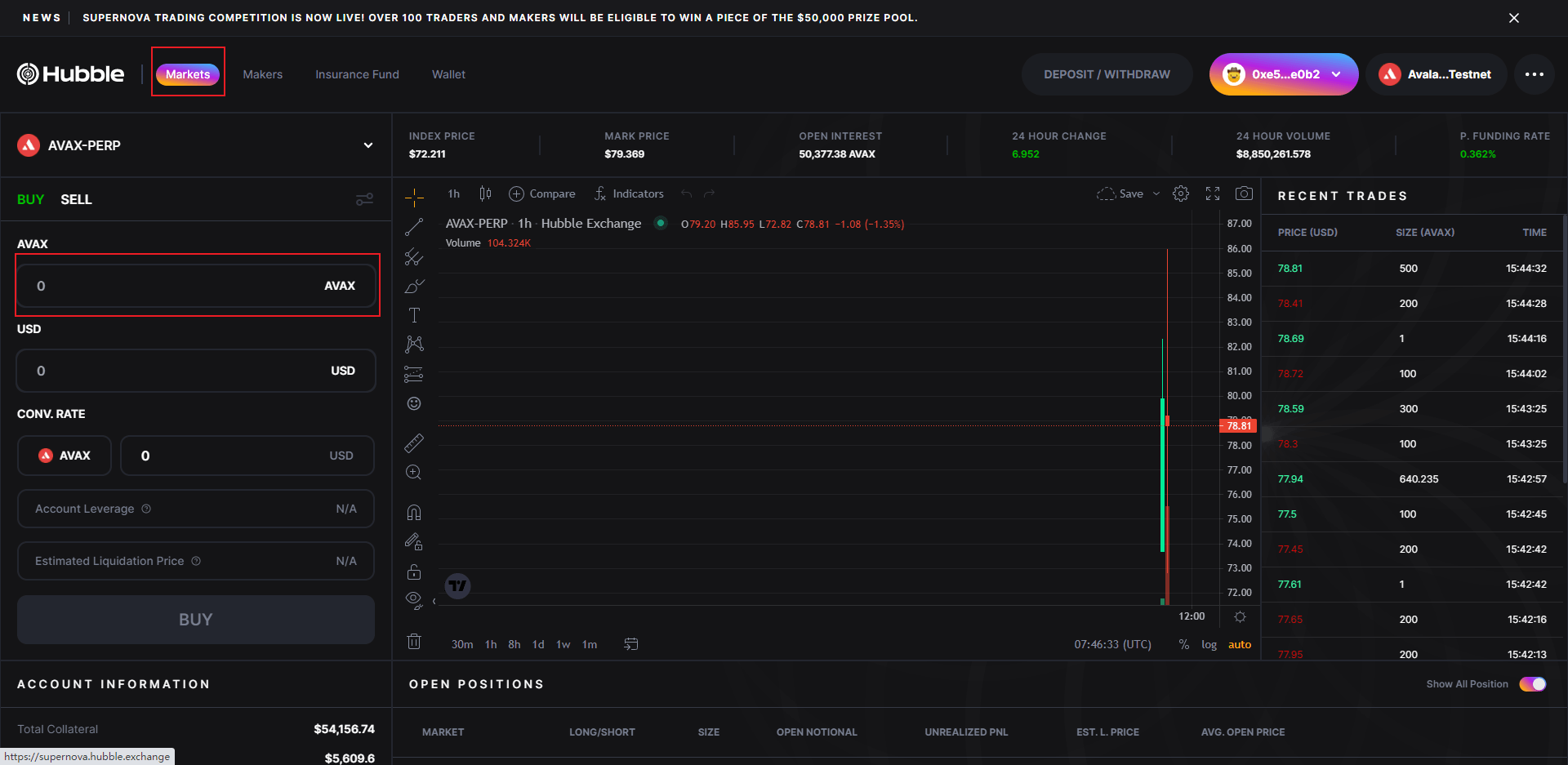
Task: Toggle log scale on chart
Action: point(1209,644)
